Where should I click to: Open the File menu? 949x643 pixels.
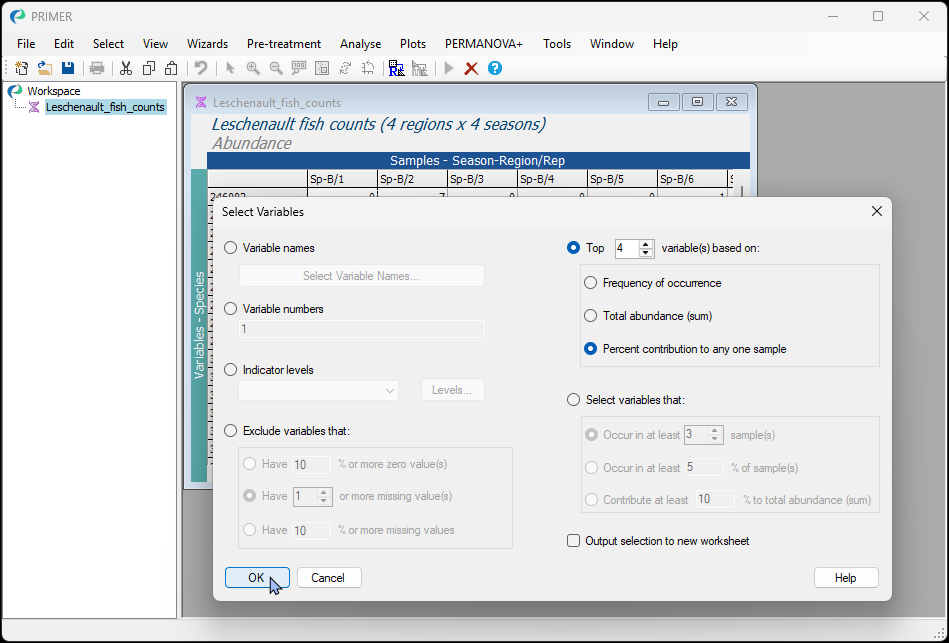click(26, 44)
